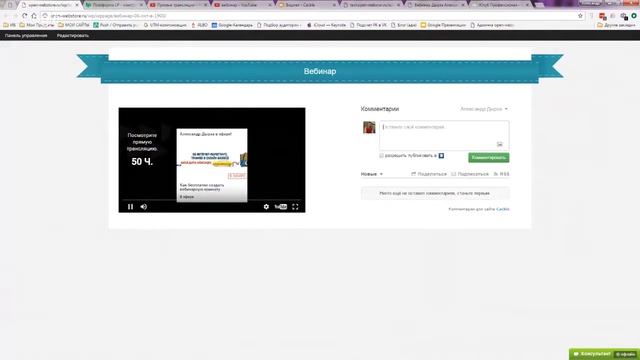Open the Google Календарь bookmark
640x360 pixels.
click(x=232, y=25)
